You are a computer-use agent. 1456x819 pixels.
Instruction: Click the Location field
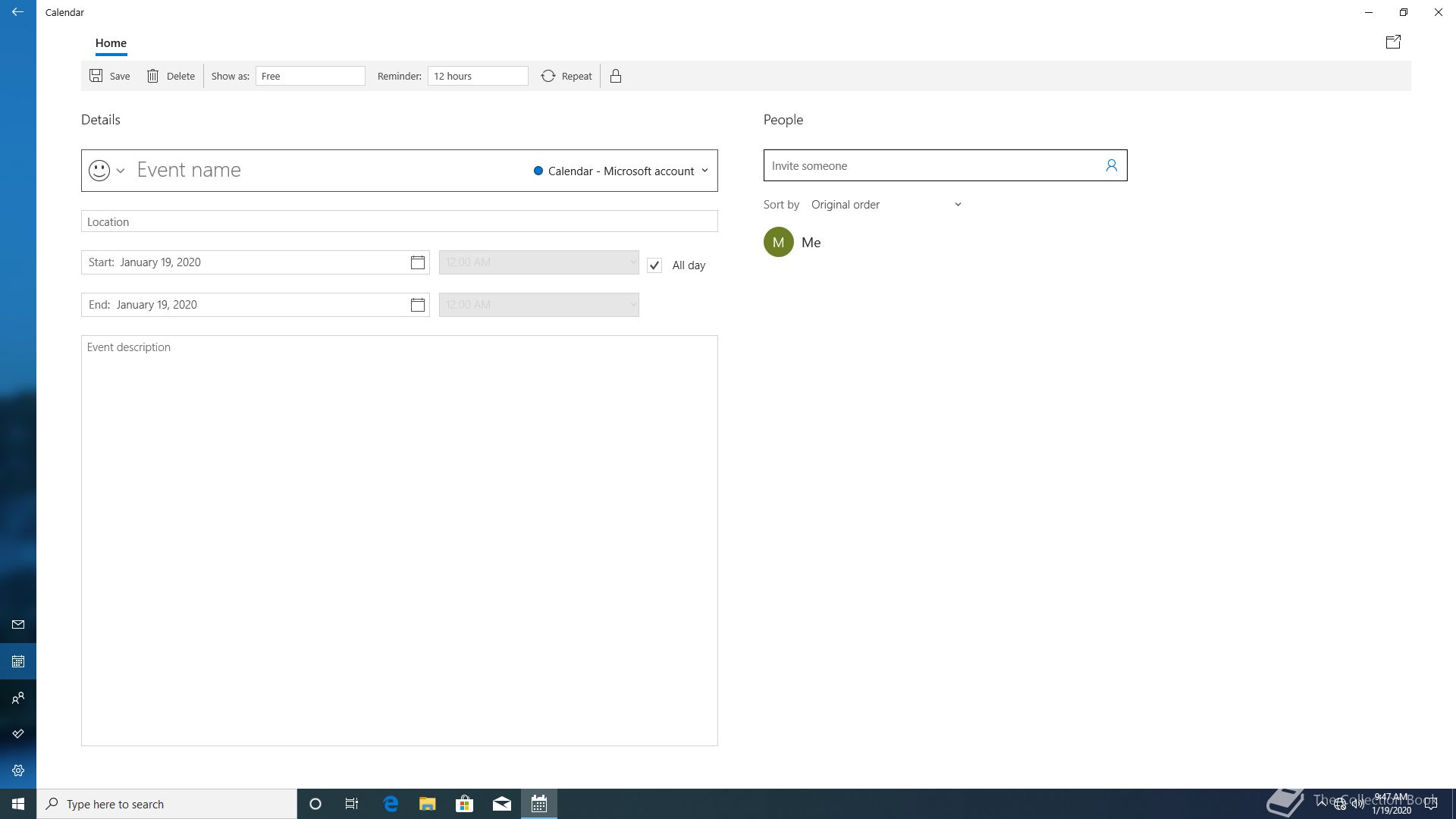[400, 221]
